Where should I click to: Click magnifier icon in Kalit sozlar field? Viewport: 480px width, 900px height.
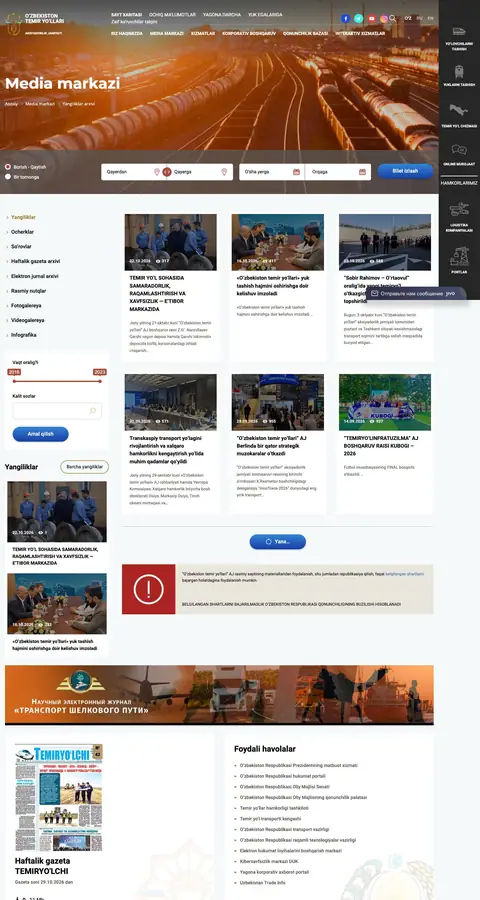(x=92, y=411)
